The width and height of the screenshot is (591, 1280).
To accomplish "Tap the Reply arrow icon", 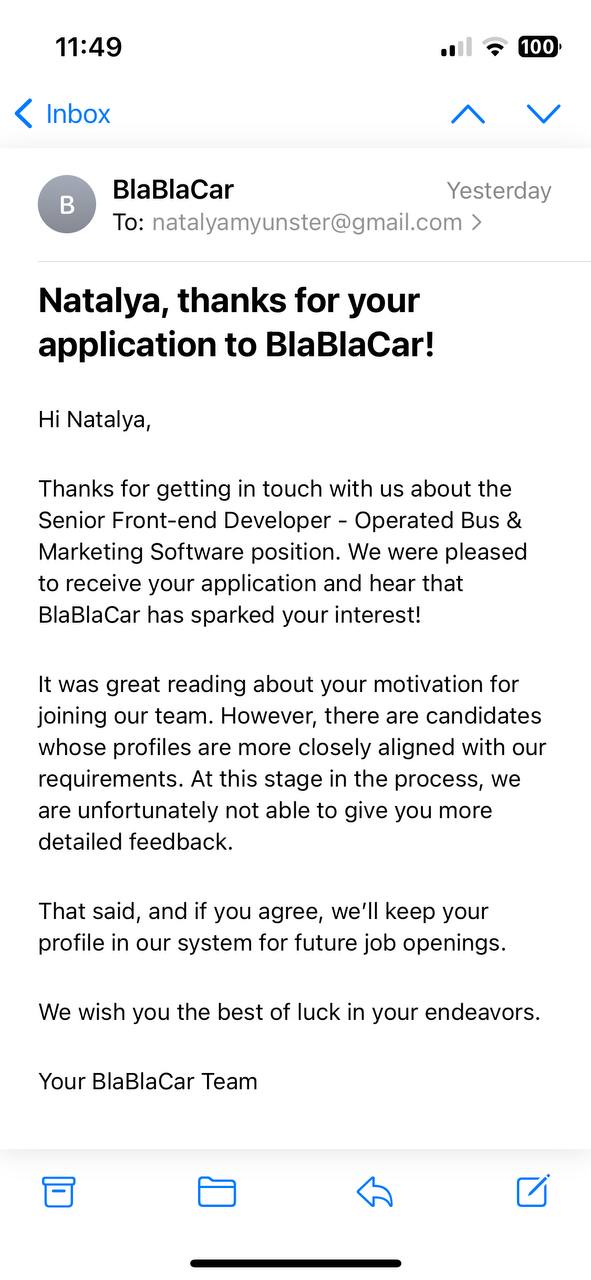I will (375, 1191).
